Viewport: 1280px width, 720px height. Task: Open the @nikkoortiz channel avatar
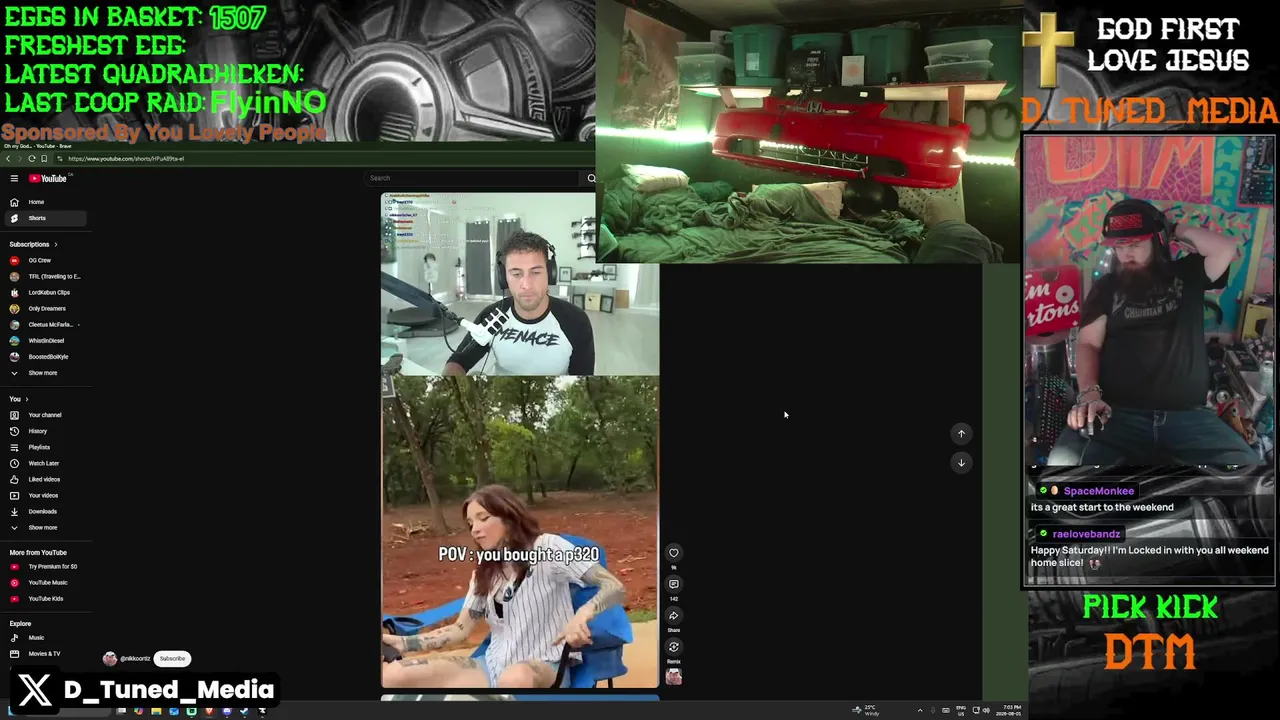tap(110, 659)
